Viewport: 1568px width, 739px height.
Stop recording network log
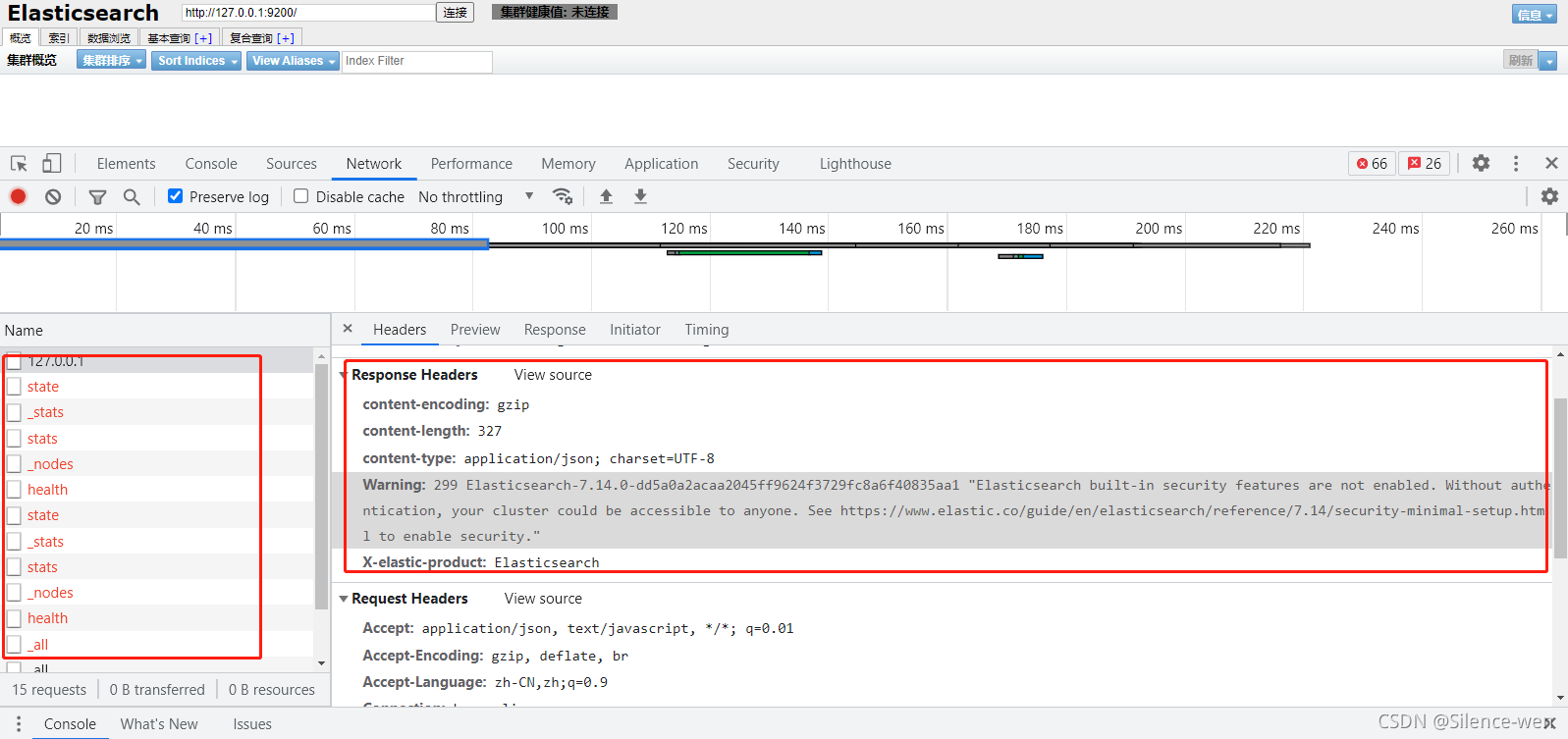coord(18,196)
